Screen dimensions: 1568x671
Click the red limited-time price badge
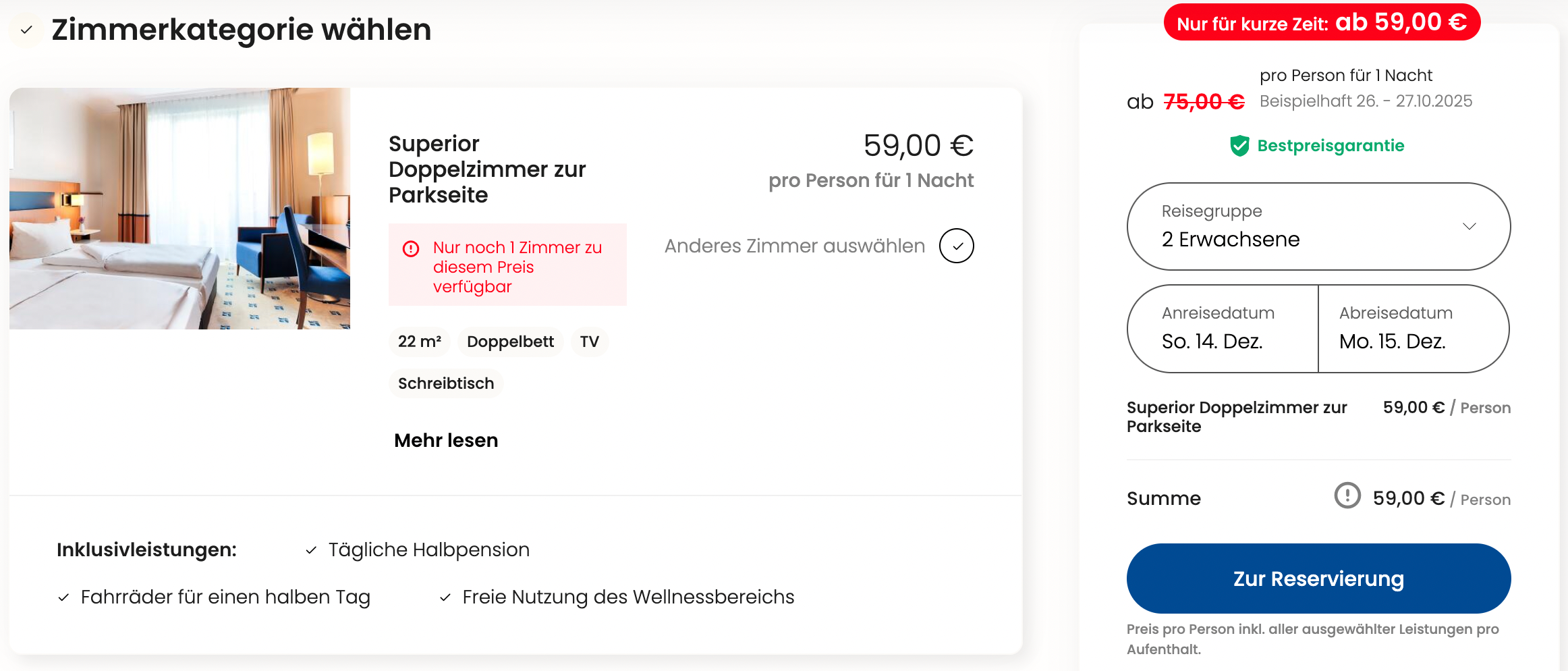tap(1322, 23)
